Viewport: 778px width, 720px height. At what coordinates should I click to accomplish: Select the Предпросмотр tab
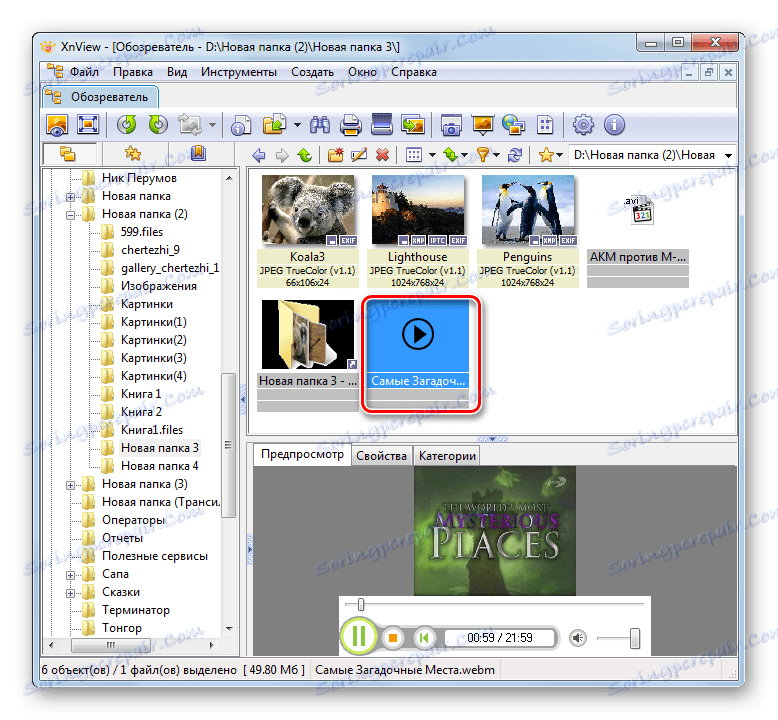302,455
